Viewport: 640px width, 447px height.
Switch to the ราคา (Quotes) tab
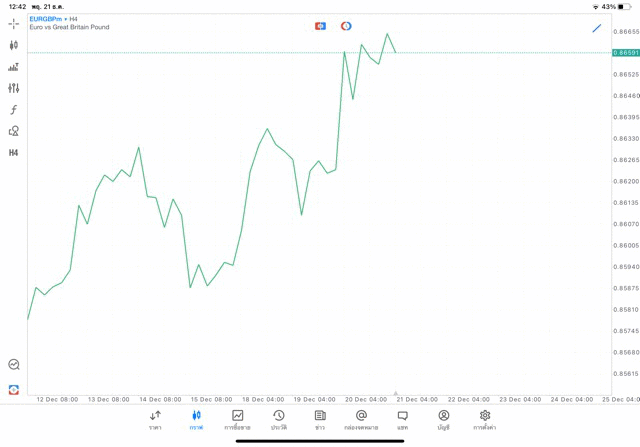[155, 420]
